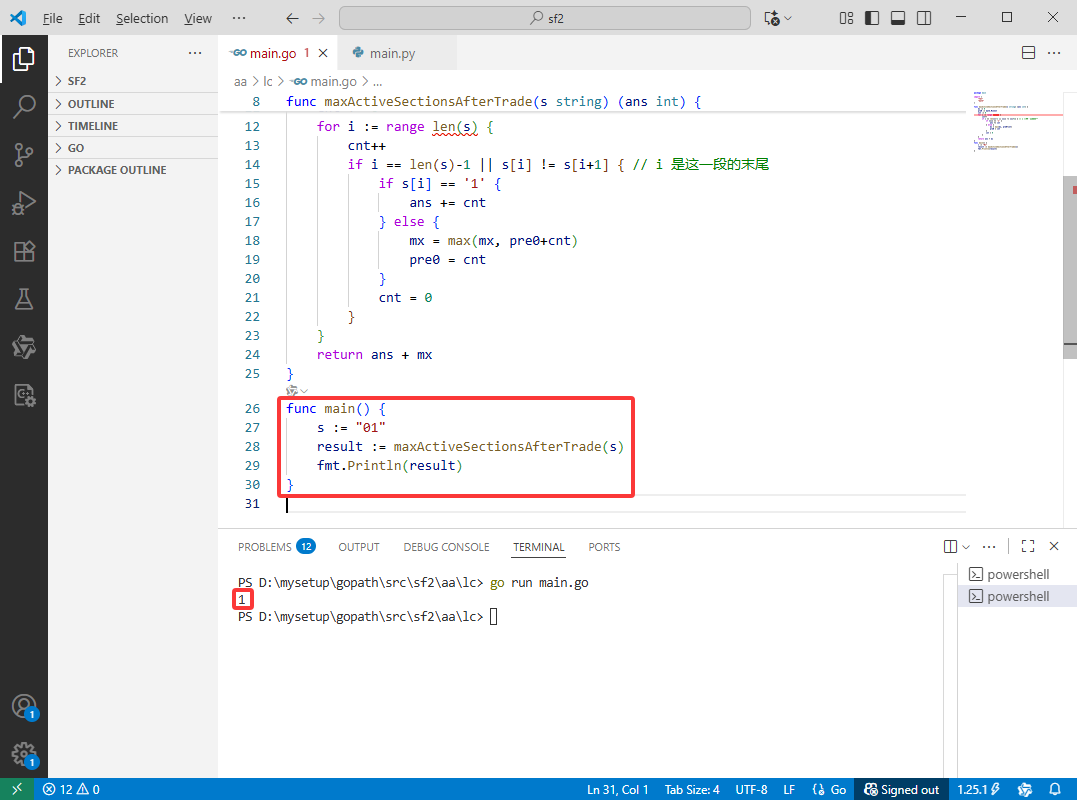
Task: Open the AI chat dropdown in title bar
Action: 788,19
